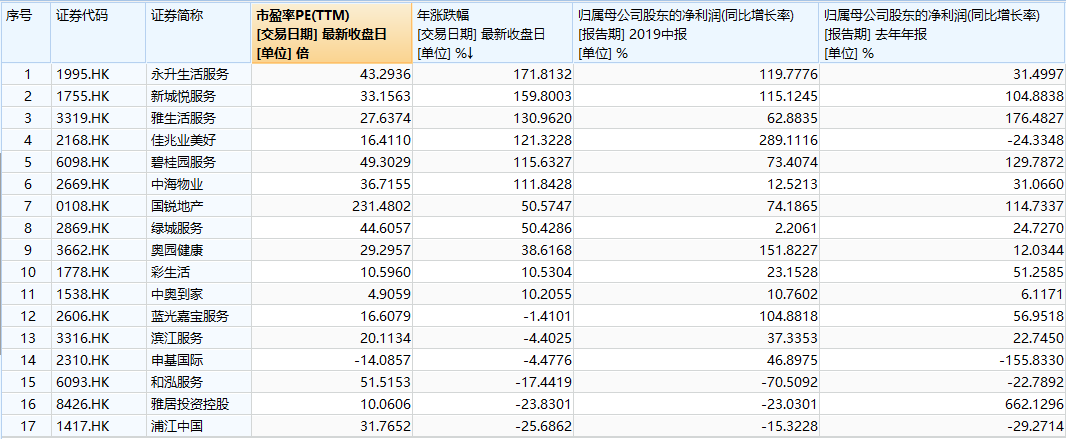The height and width of the screenshot is (439, 1066).
Task: Click the name 浦江中国
Action: [x=177, y=426]
